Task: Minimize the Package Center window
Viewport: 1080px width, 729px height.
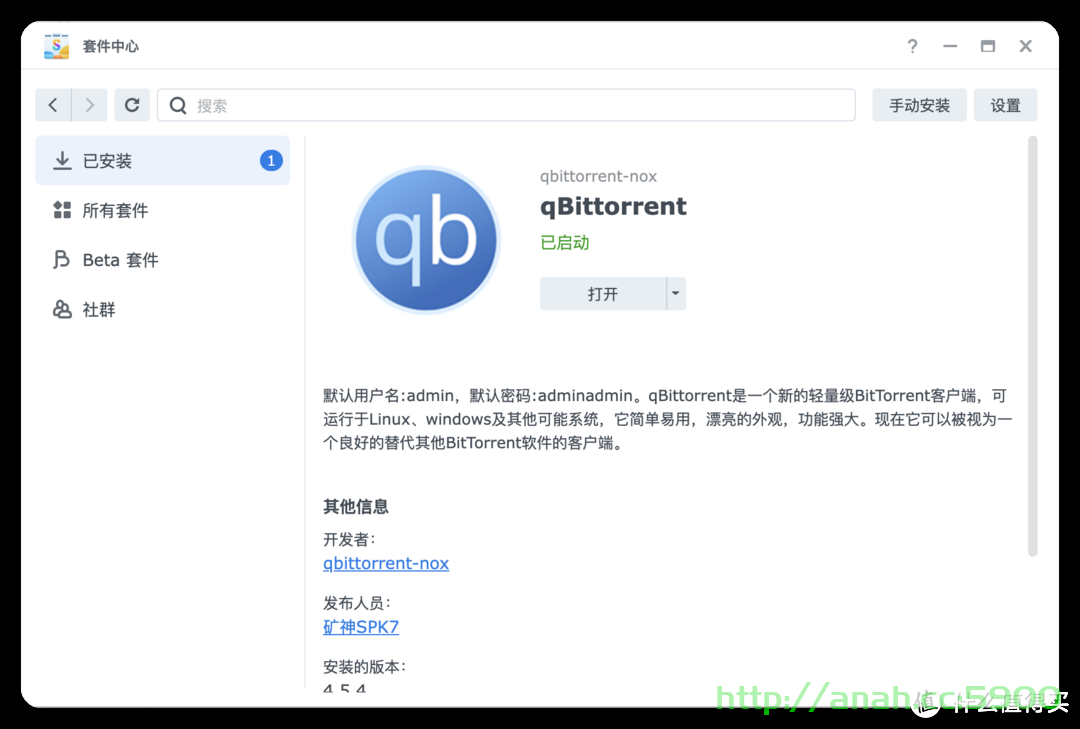Action: click(x=950, y=46)
